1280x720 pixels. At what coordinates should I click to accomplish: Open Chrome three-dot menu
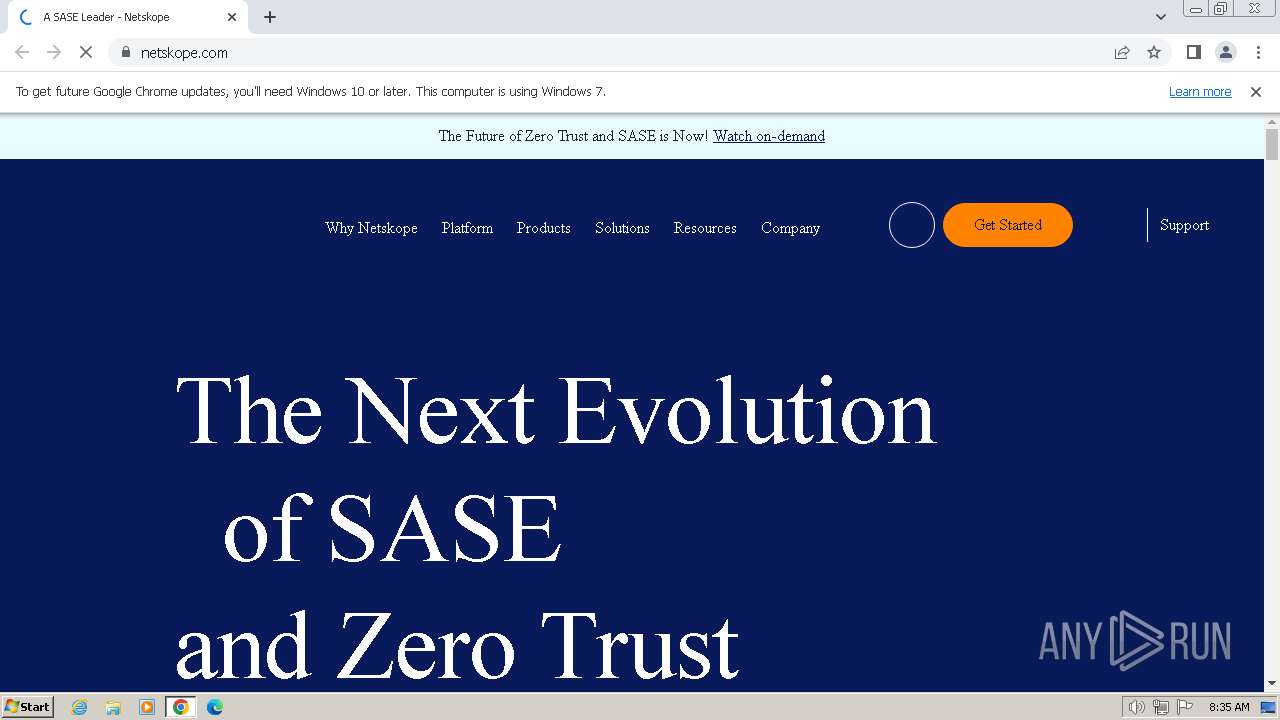(1258, 52)
